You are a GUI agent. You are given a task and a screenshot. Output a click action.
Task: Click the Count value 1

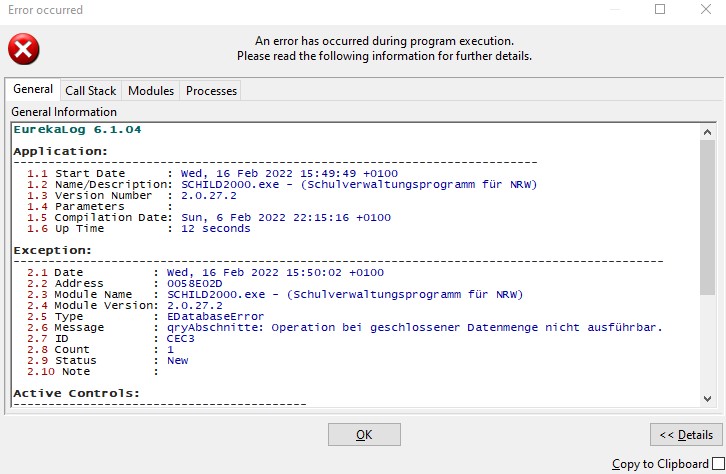click(170, 349)
